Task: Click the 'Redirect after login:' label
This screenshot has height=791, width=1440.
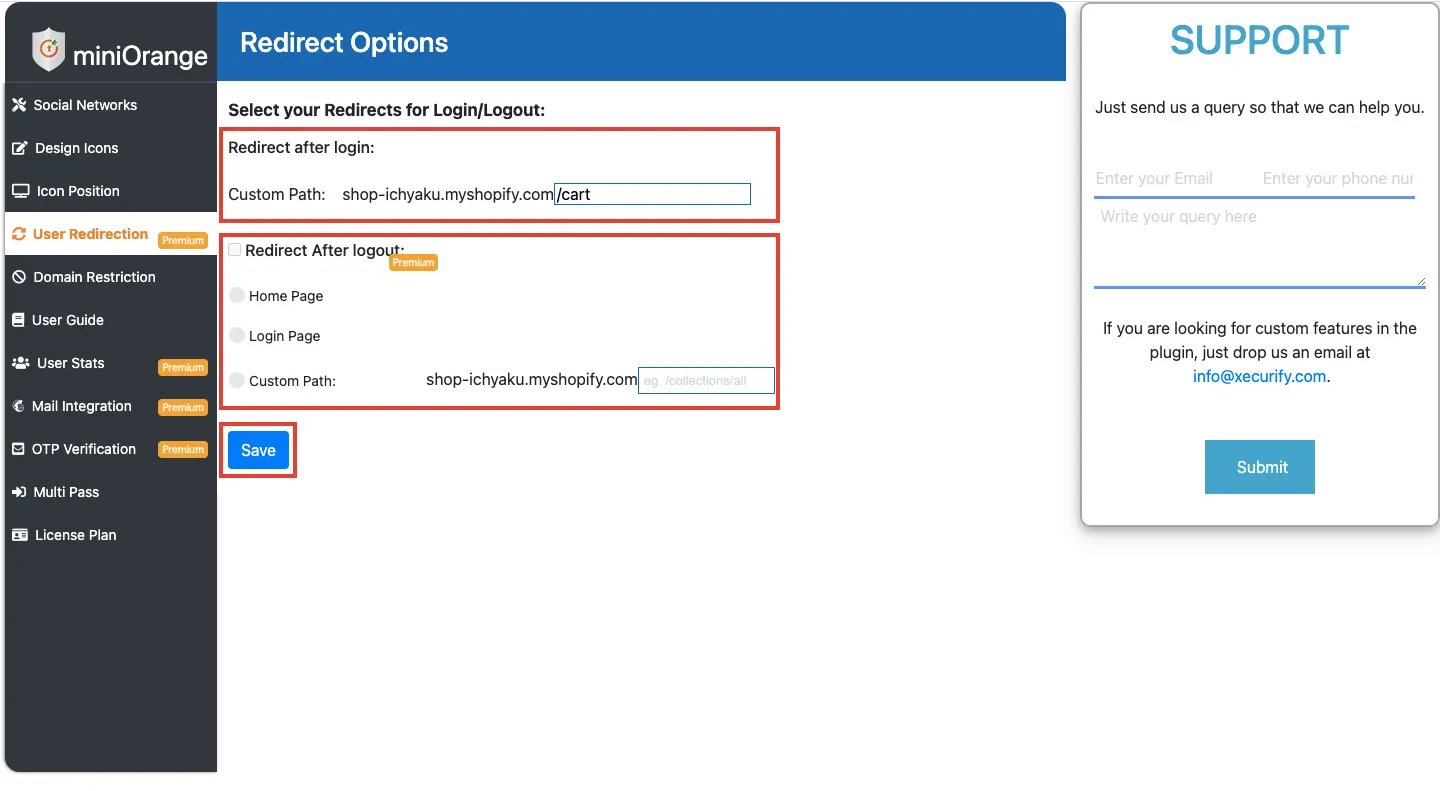Action: click(x=301, y=148)
